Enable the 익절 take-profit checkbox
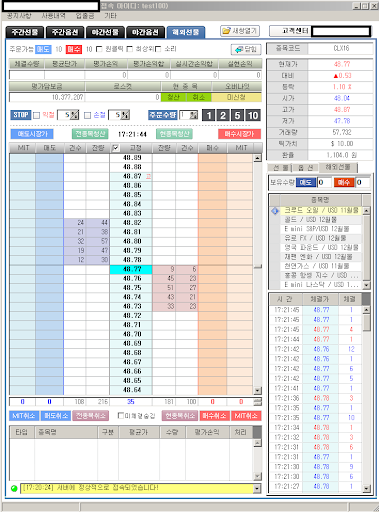 click(x=36, y=115)
